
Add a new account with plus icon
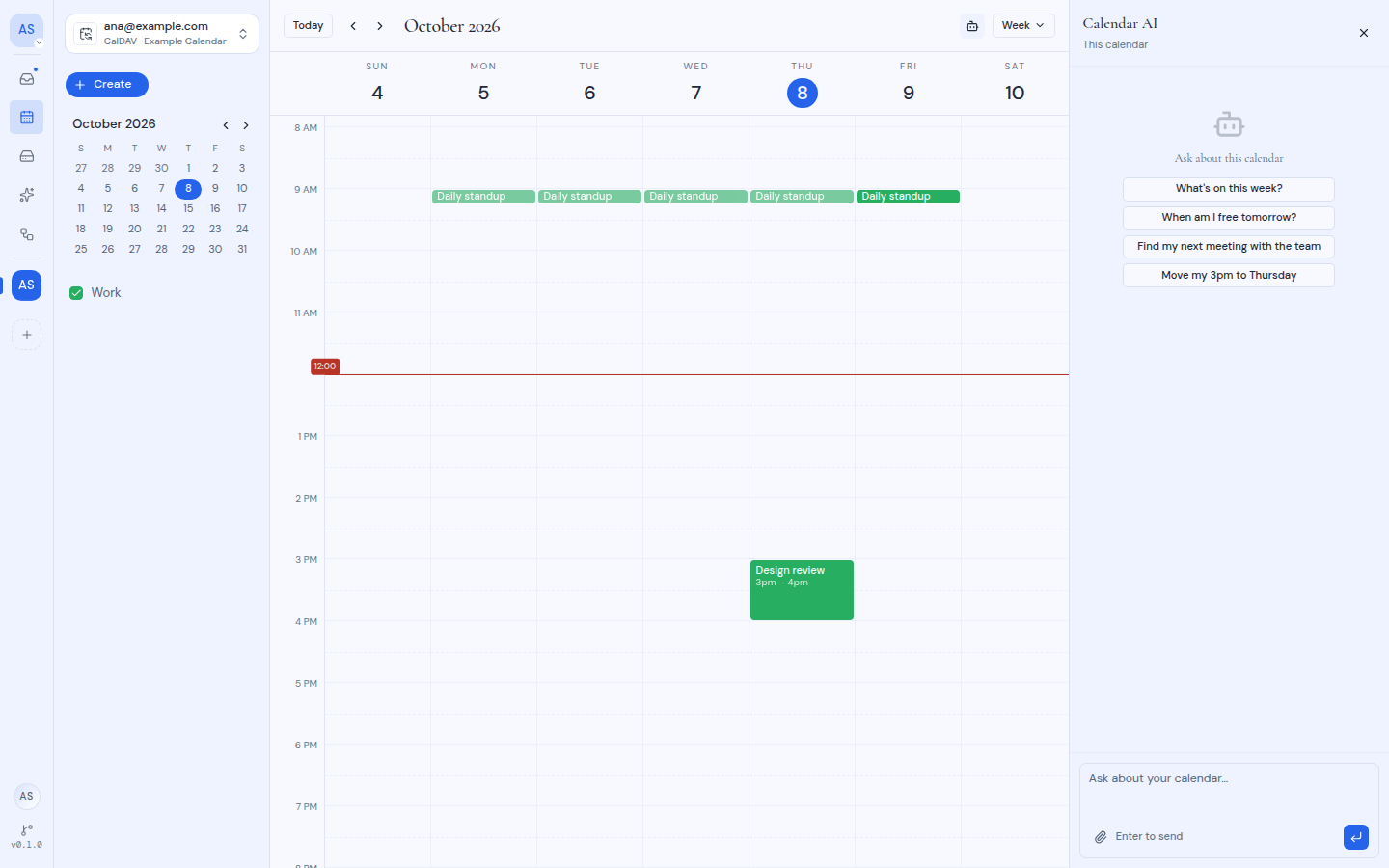coord(27,335)
